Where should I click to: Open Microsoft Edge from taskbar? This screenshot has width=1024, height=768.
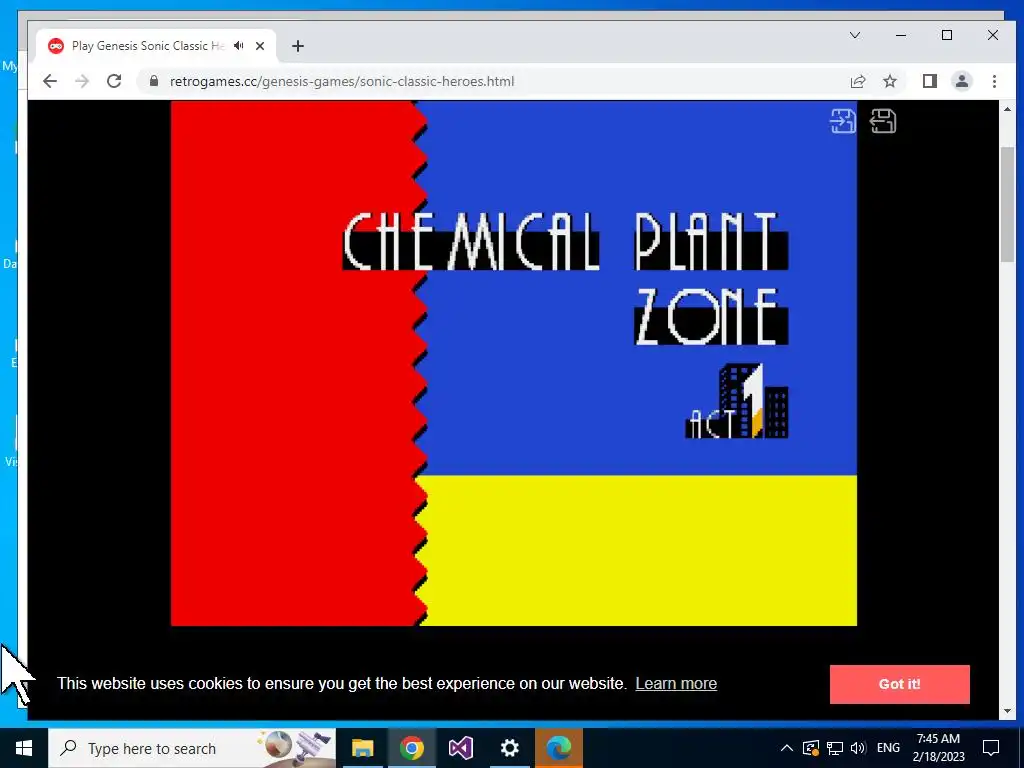coord(558,748)
